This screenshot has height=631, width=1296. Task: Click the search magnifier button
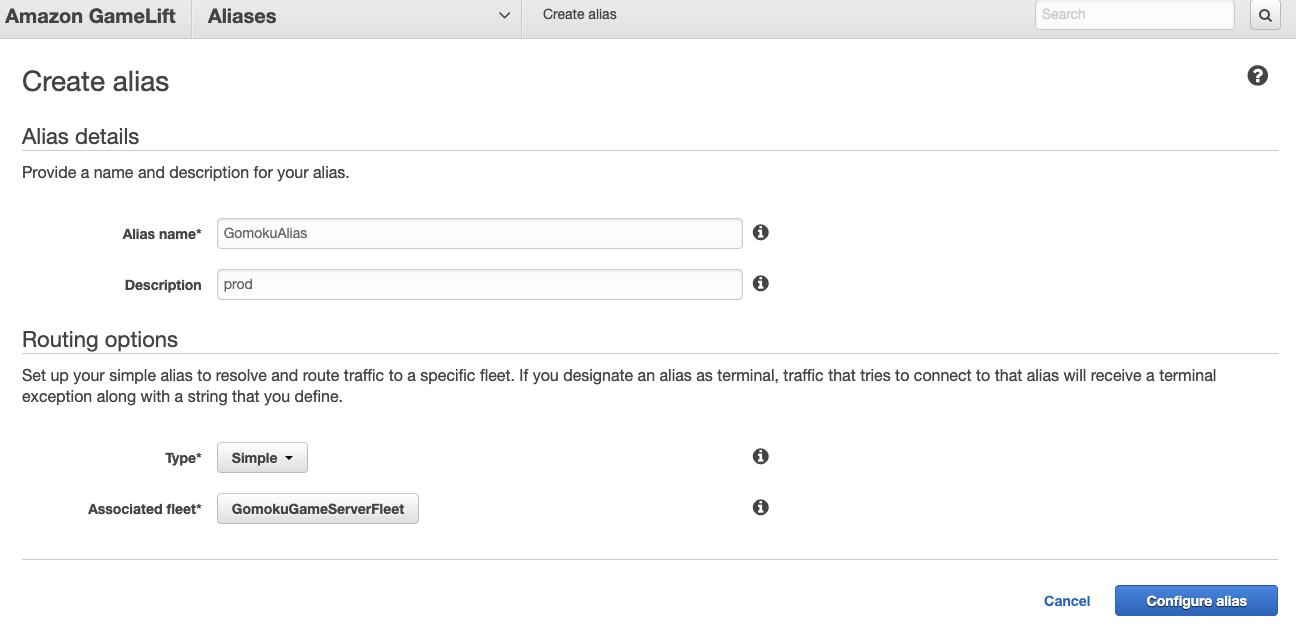pos(1265,15)
